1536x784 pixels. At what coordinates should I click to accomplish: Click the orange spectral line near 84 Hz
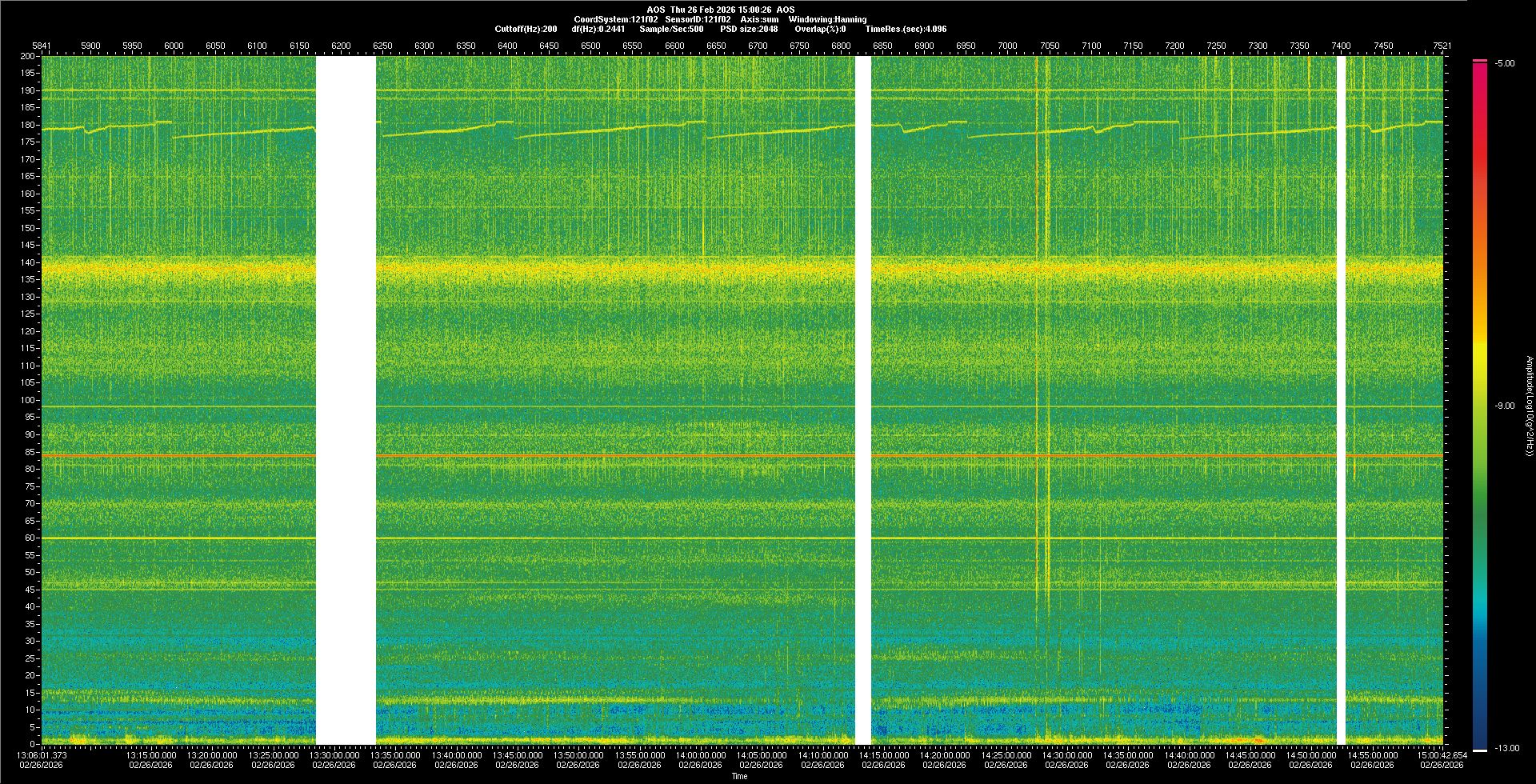coord(560,455)
